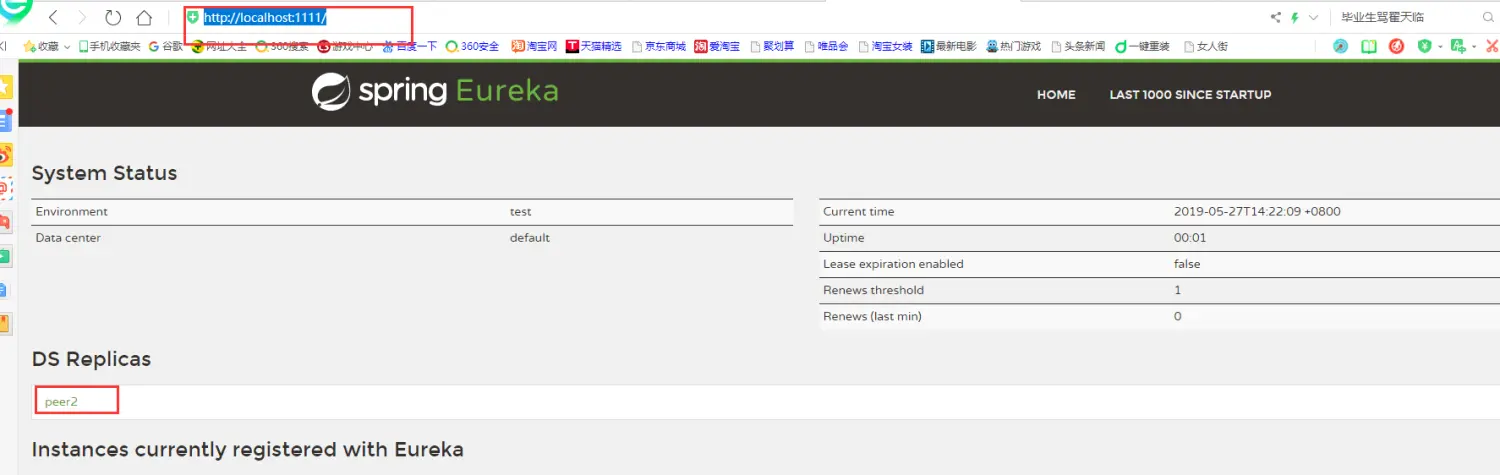Open the HOME navigation item

point(1056,95)
